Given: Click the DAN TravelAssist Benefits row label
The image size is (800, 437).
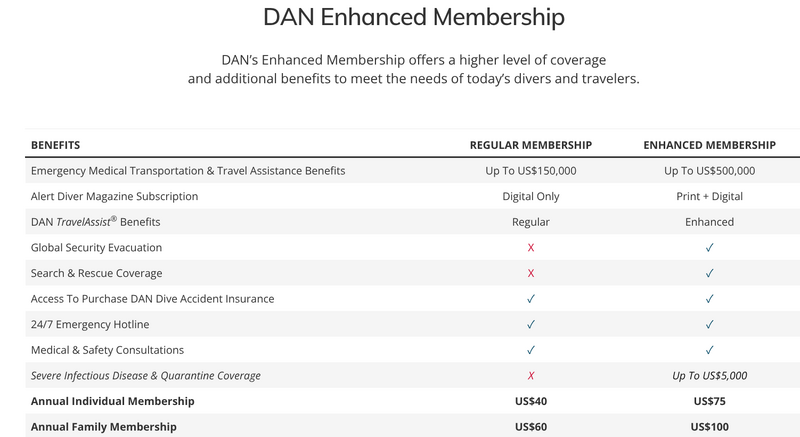Looking at the screenshot, I should pyautogui.click(x=95, y=222).
